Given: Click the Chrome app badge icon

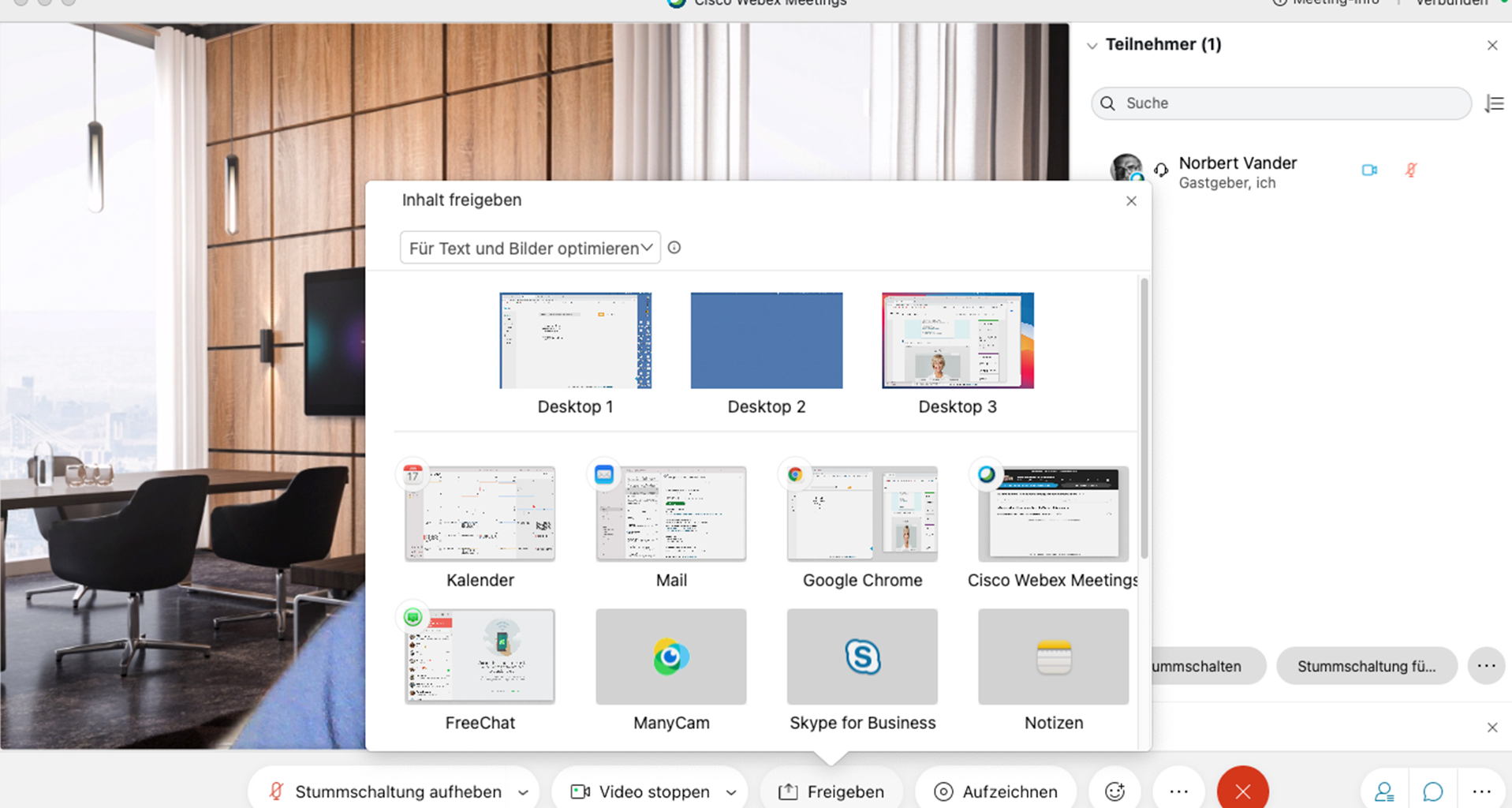Looking at the screenshot, I should click(795, 474).
